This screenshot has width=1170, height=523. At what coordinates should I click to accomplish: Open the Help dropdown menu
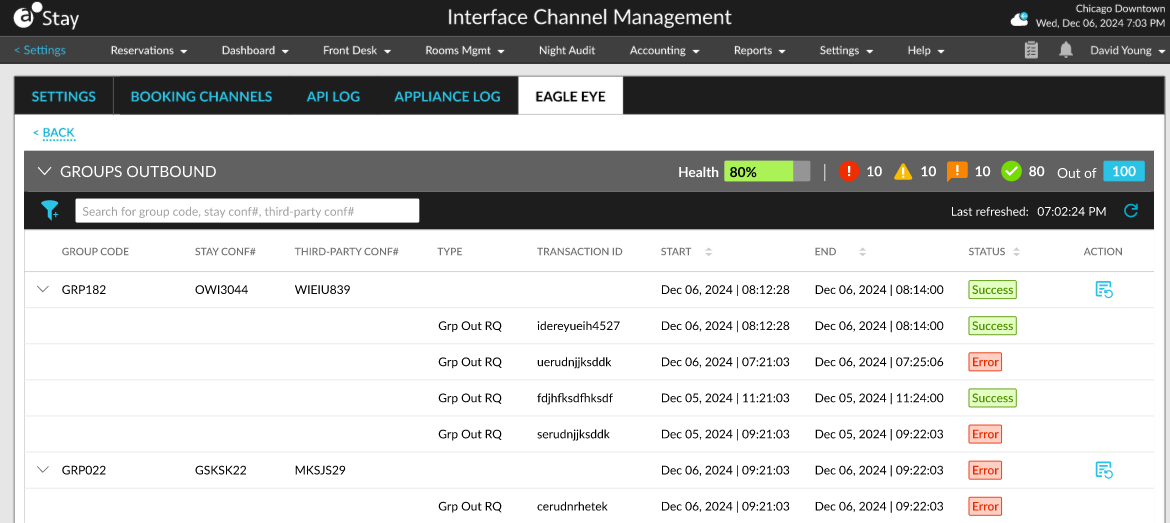(x=926, y=51)
